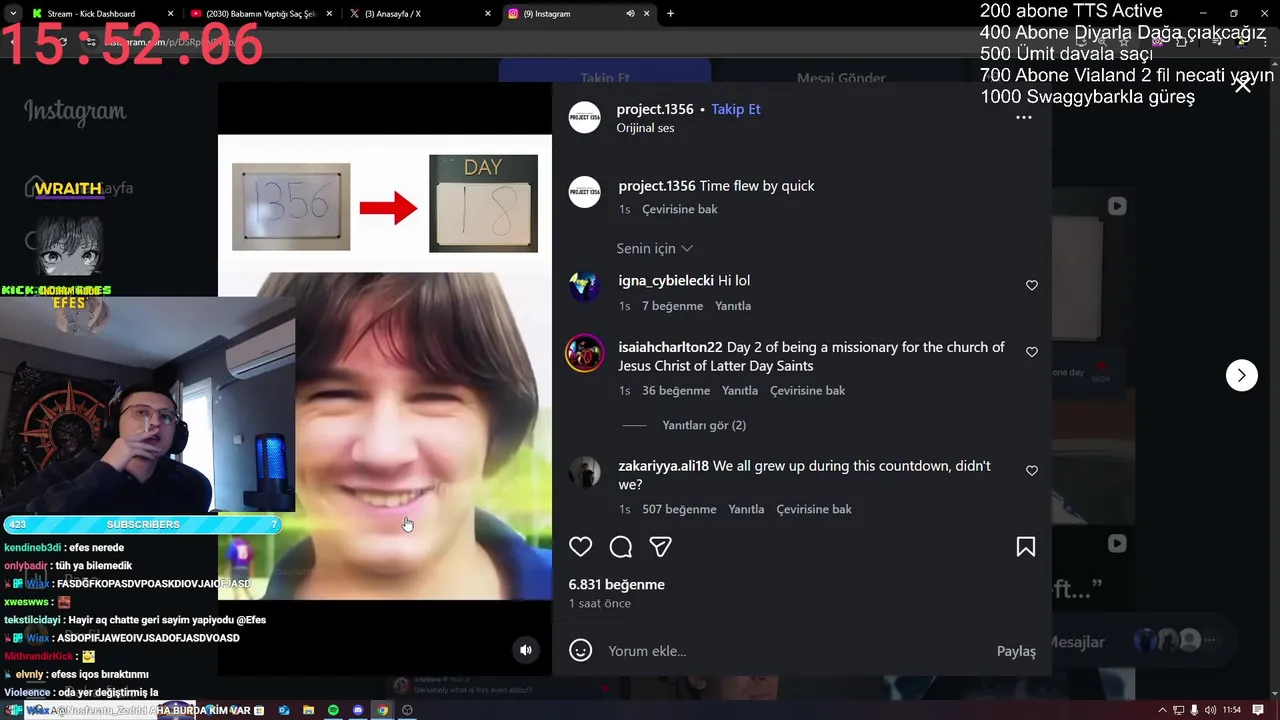
Task: Translate isaiahcharlton22's comment
Action: (808, 391)
